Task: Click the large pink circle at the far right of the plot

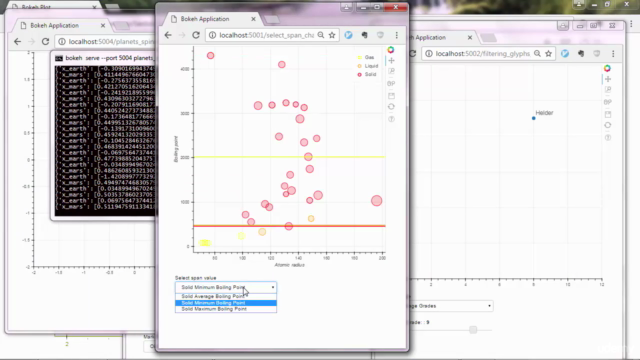Action: [376, 200]
